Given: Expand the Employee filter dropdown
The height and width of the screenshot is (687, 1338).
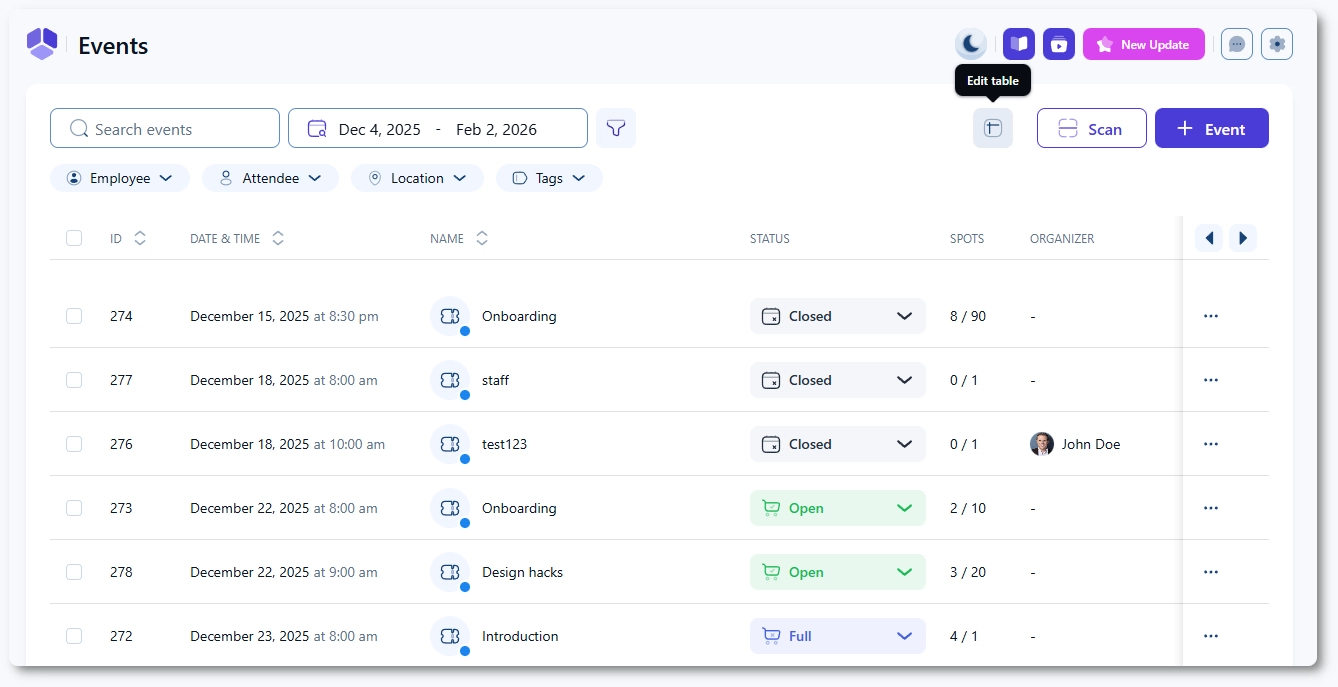Looking at the screenshot, I should 119,178.
